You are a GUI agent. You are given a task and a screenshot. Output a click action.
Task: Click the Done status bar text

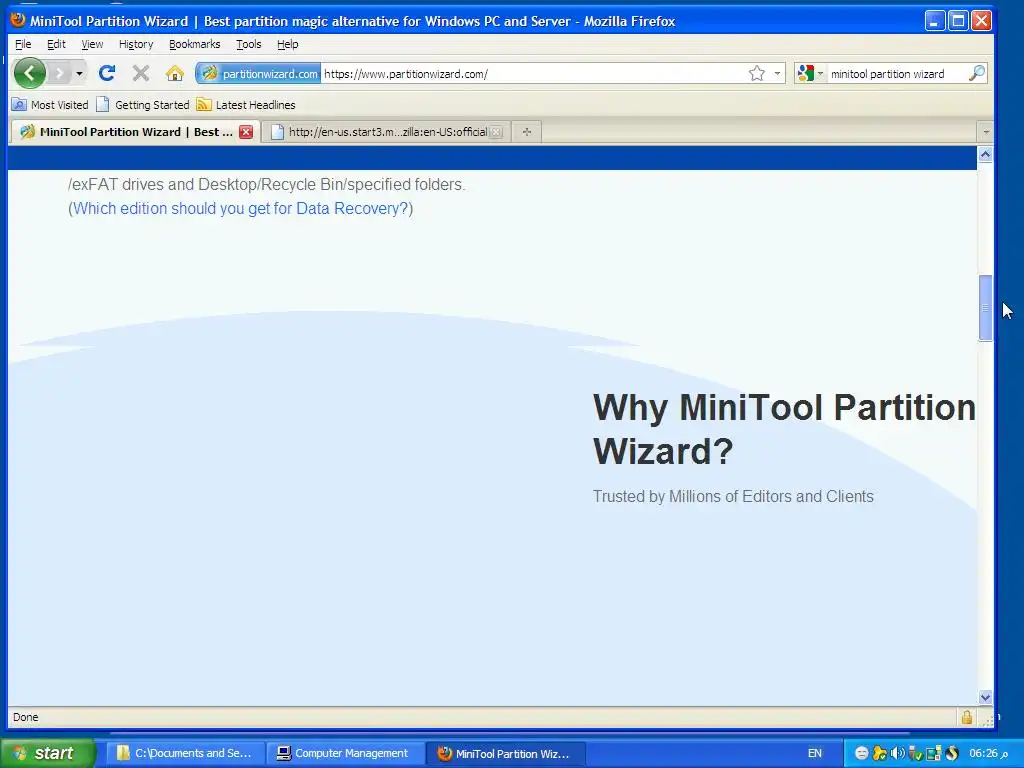pos(25,717)
